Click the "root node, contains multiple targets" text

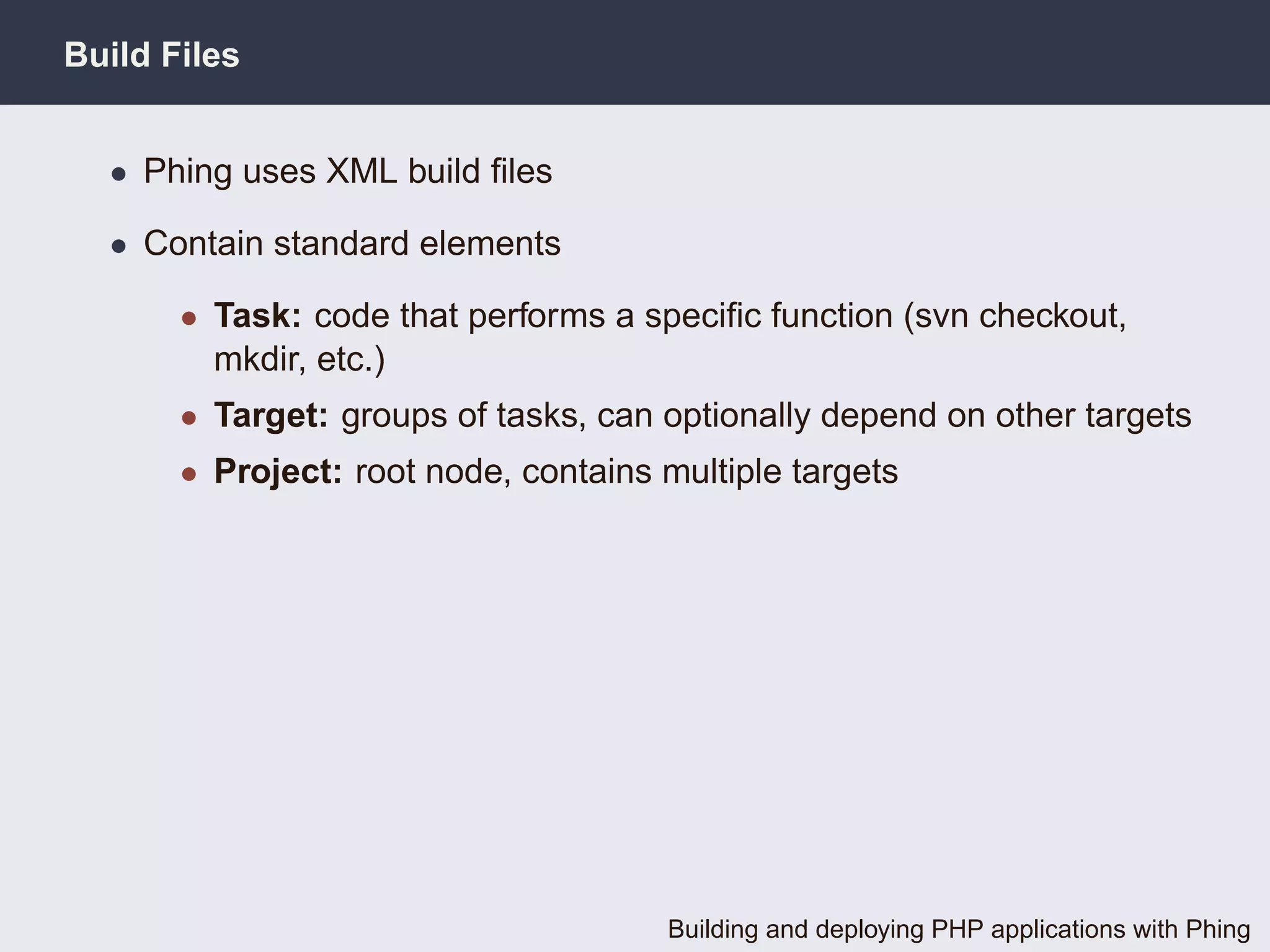coord(626,471)
